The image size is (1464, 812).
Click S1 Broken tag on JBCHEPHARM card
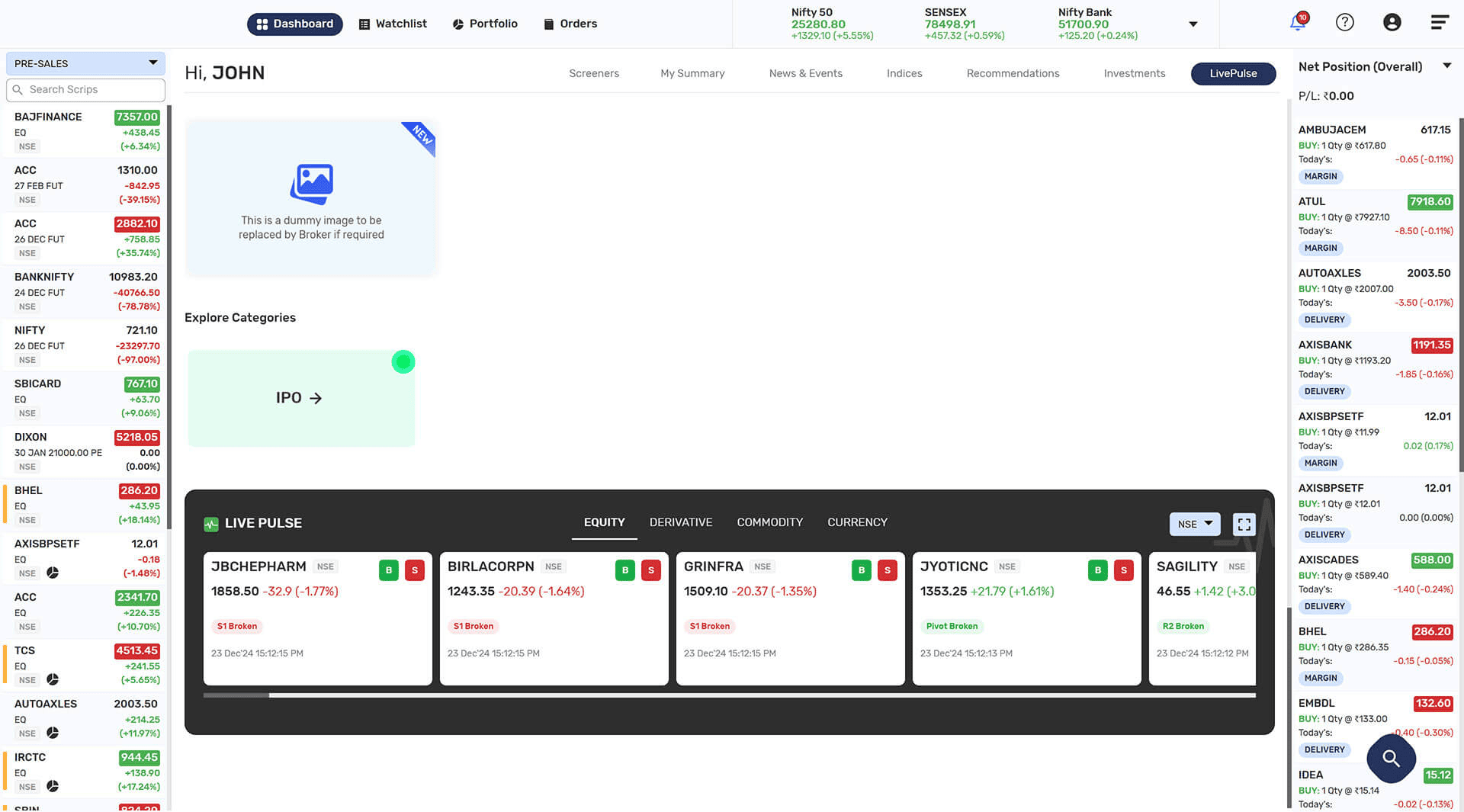coord(237,627)
